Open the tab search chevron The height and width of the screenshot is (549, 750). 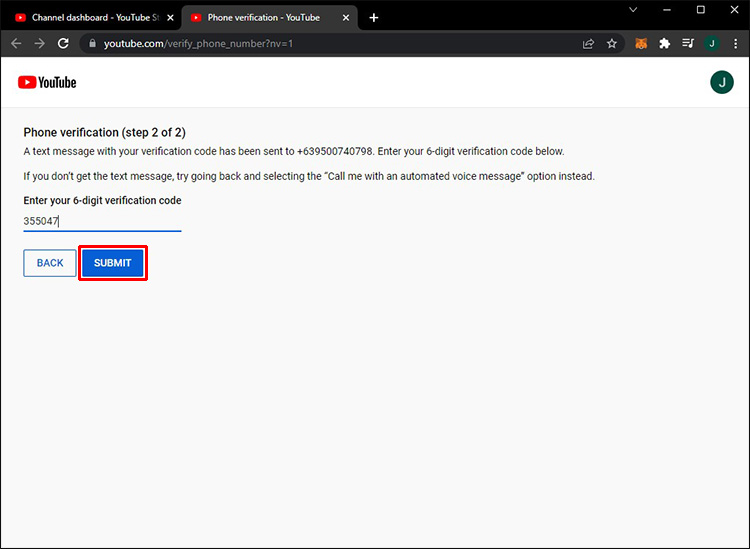(x=633, y=10)
